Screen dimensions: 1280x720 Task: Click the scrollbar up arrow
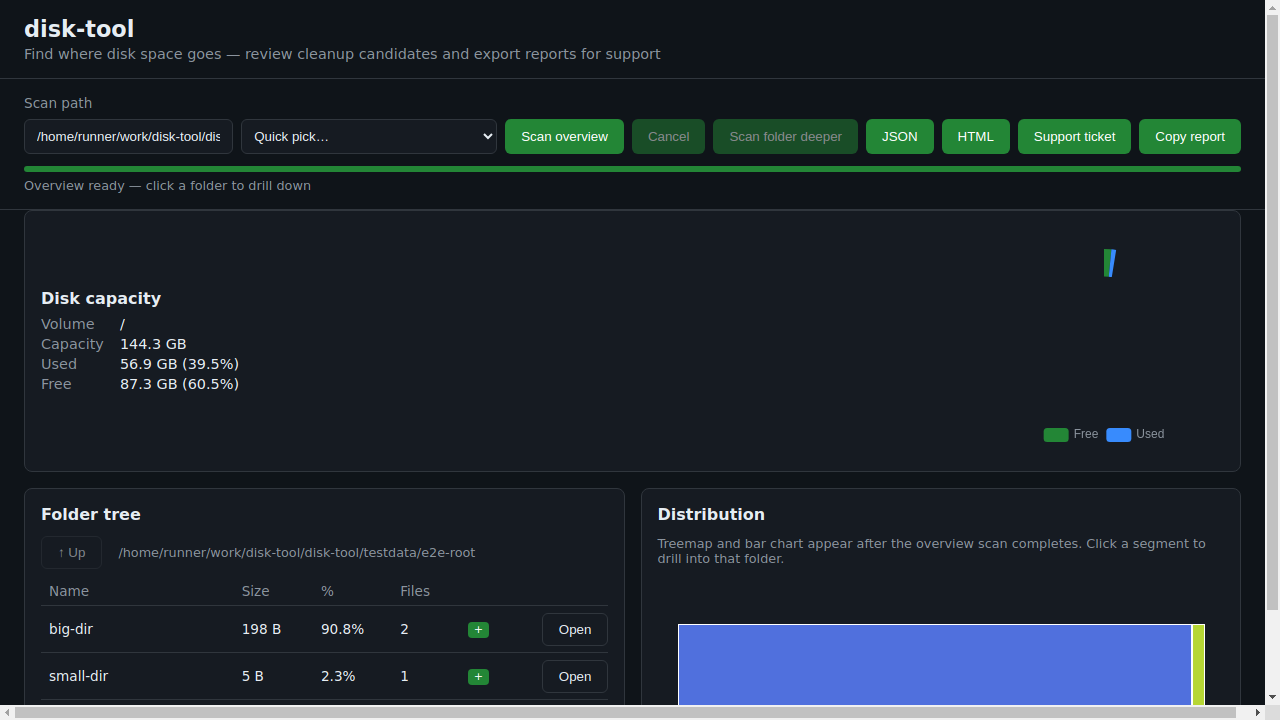pos(1272,7)
